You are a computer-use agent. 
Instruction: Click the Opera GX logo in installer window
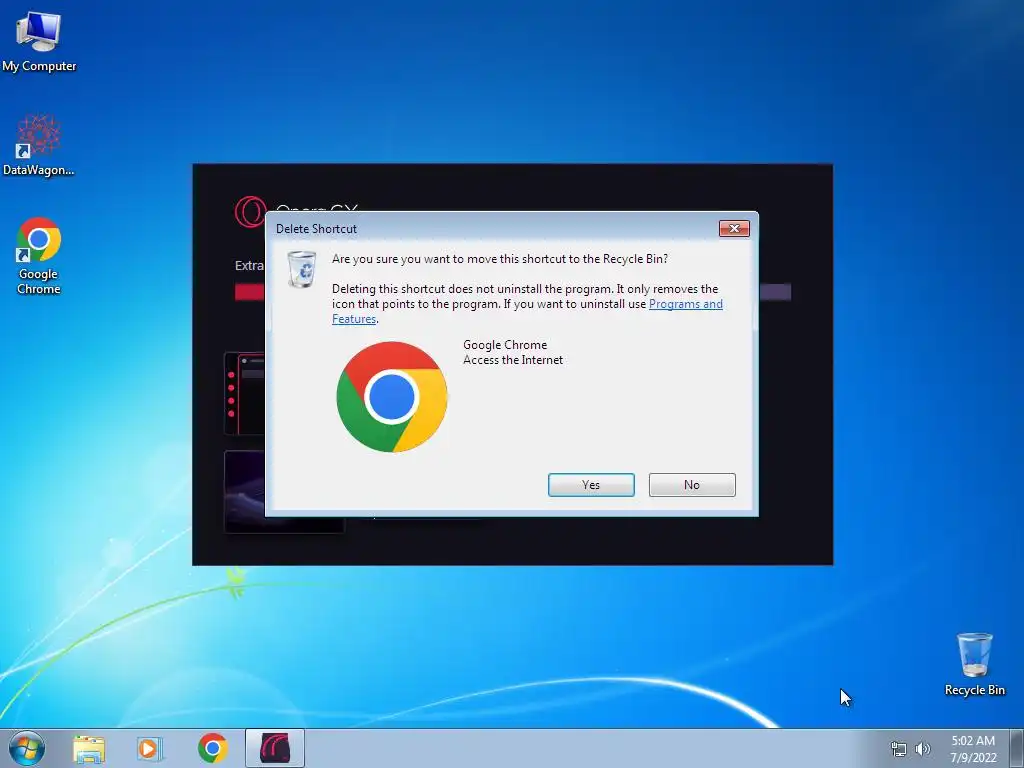pyautogui.click(x=250, y=212)
